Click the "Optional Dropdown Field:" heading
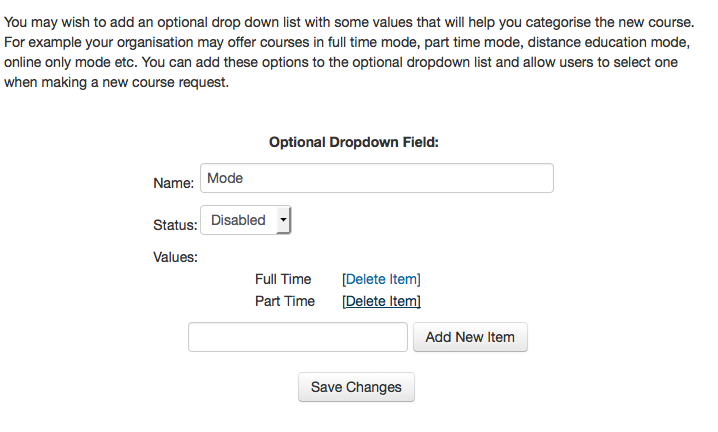The height and width of the screenshot is (432, 718). [354, 142]
